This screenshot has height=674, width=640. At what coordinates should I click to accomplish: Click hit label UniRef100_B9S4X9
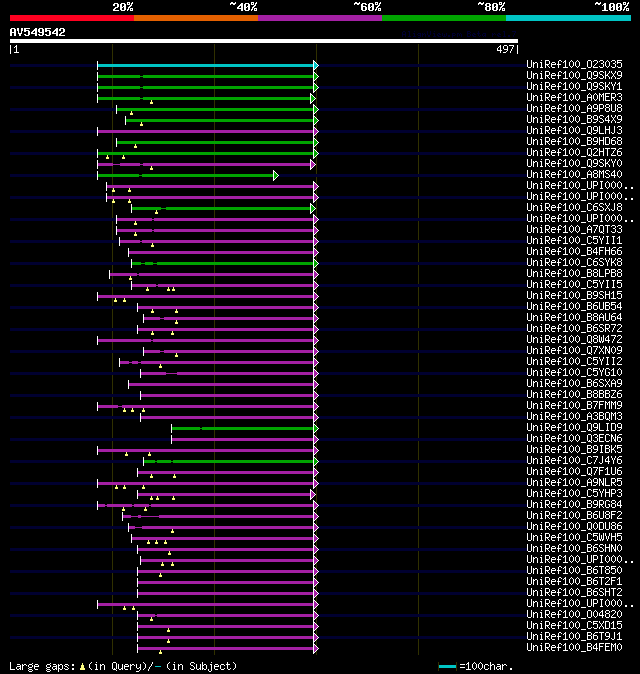(574, 119)
